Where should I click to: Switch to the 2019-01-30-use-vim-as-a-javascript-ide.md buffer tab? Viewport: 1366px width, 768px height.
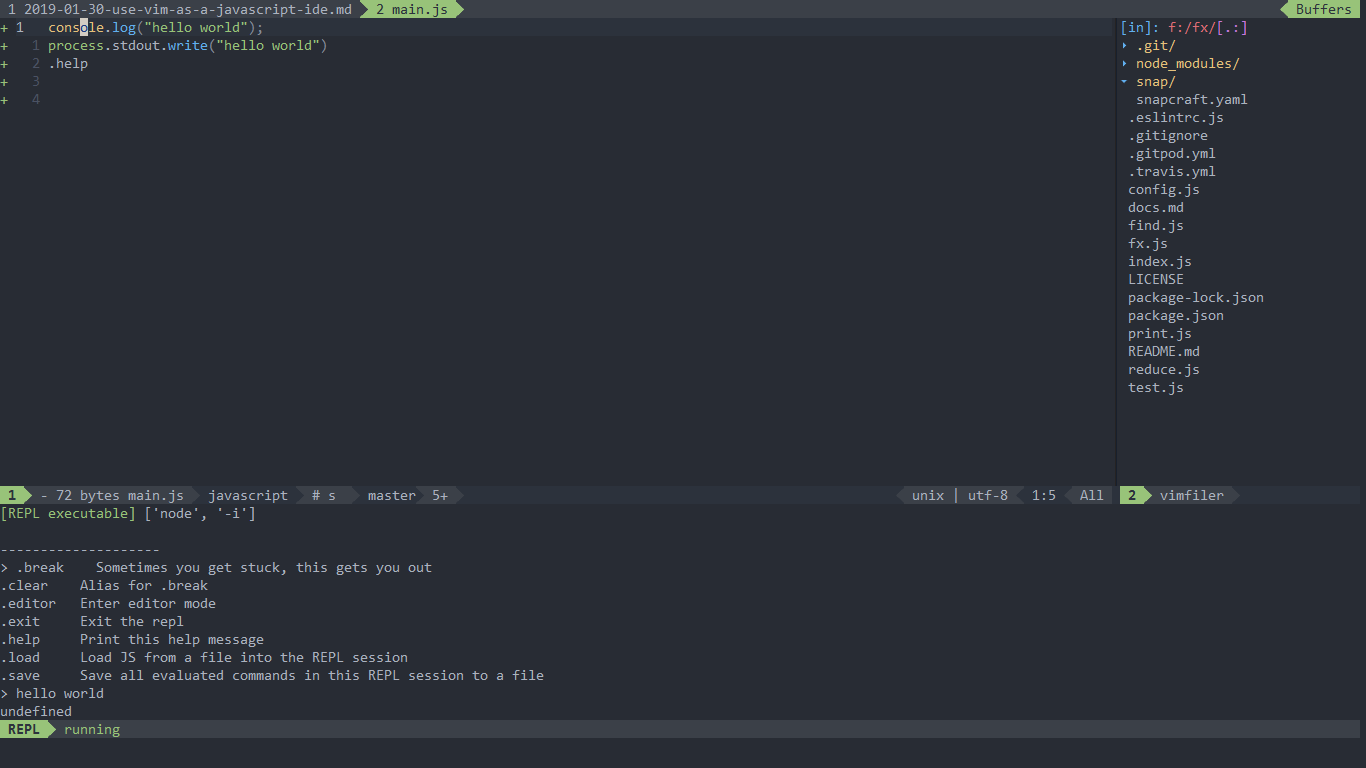coord(180,9)
